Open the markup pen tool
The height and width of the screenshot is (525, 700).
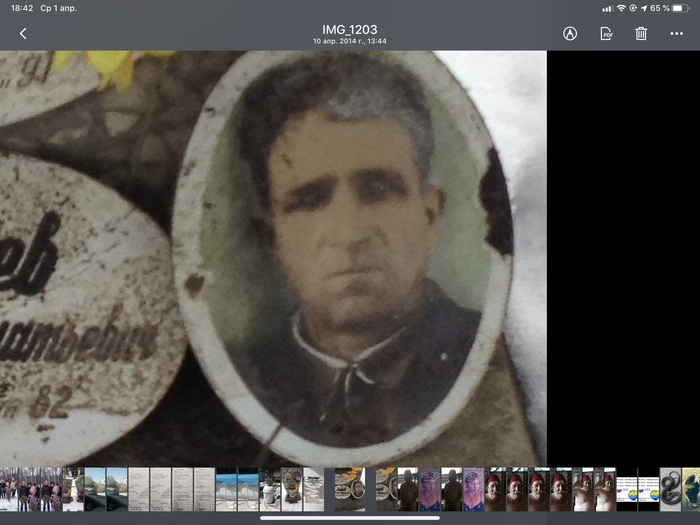570,33
